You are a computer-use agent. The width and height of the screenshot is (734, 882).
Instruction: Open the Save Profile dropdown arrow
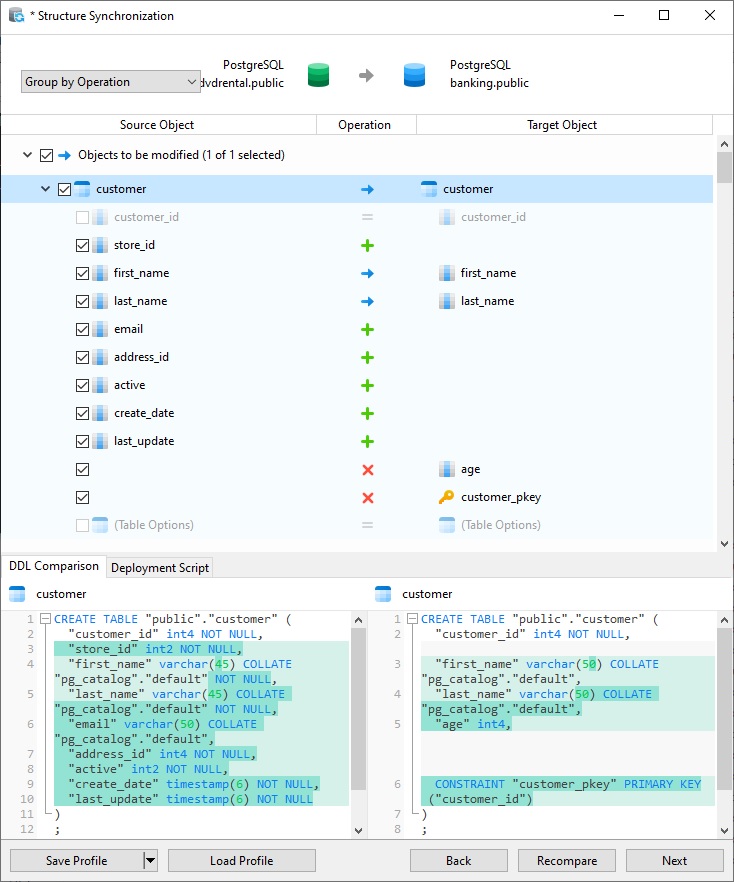(x=150, y=861)
